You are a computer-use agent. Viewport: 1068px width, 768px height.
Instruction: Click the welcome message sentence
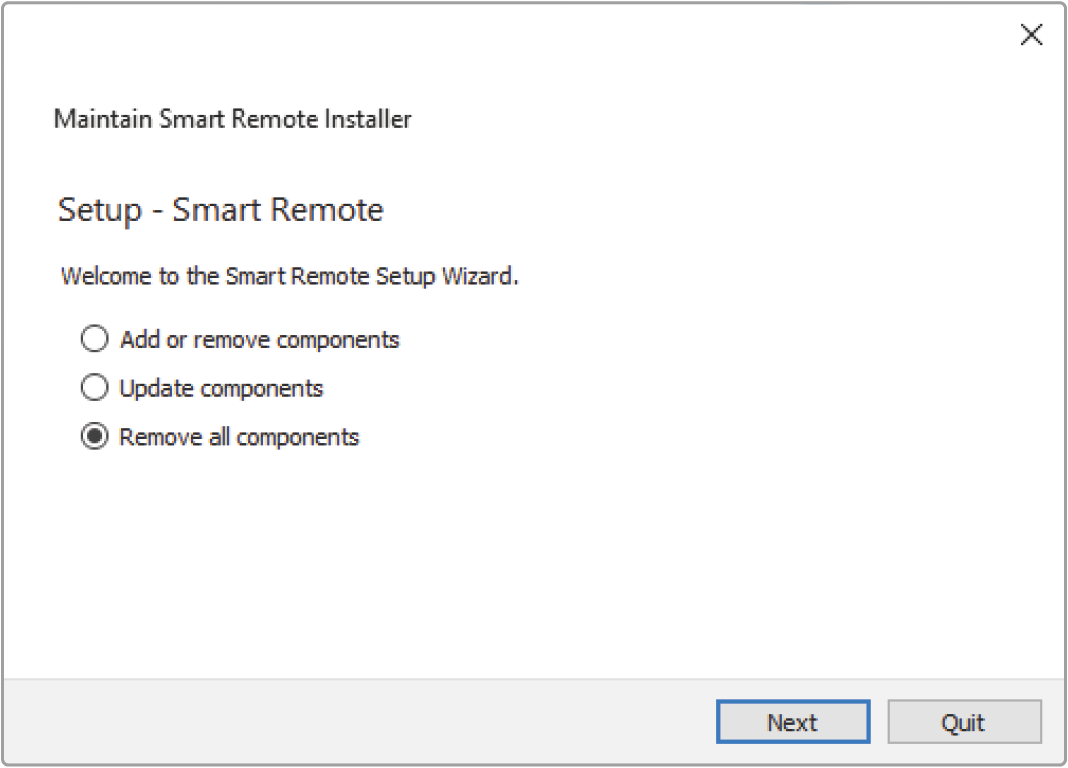(289, 276)
